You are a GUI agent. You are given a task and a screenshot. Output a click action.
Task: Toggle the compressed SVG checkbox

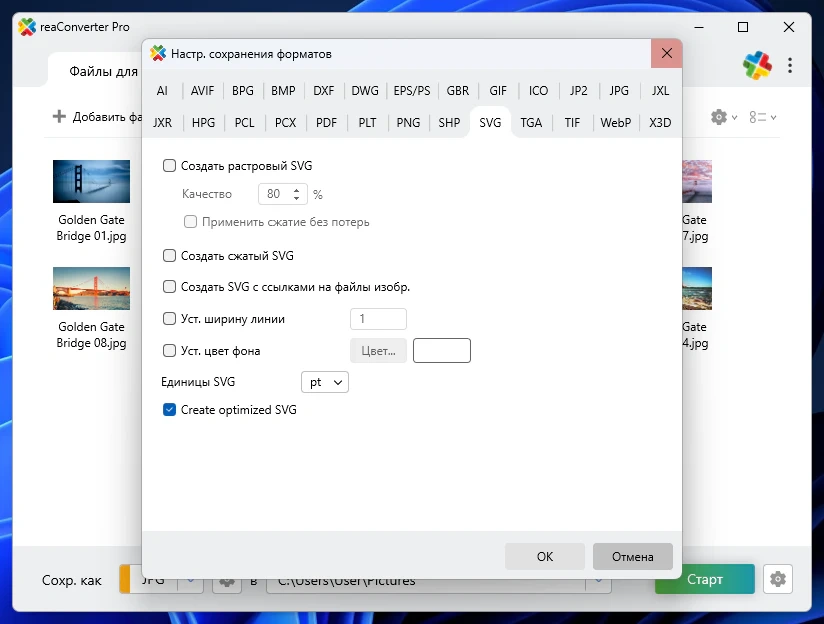point(169,256)
